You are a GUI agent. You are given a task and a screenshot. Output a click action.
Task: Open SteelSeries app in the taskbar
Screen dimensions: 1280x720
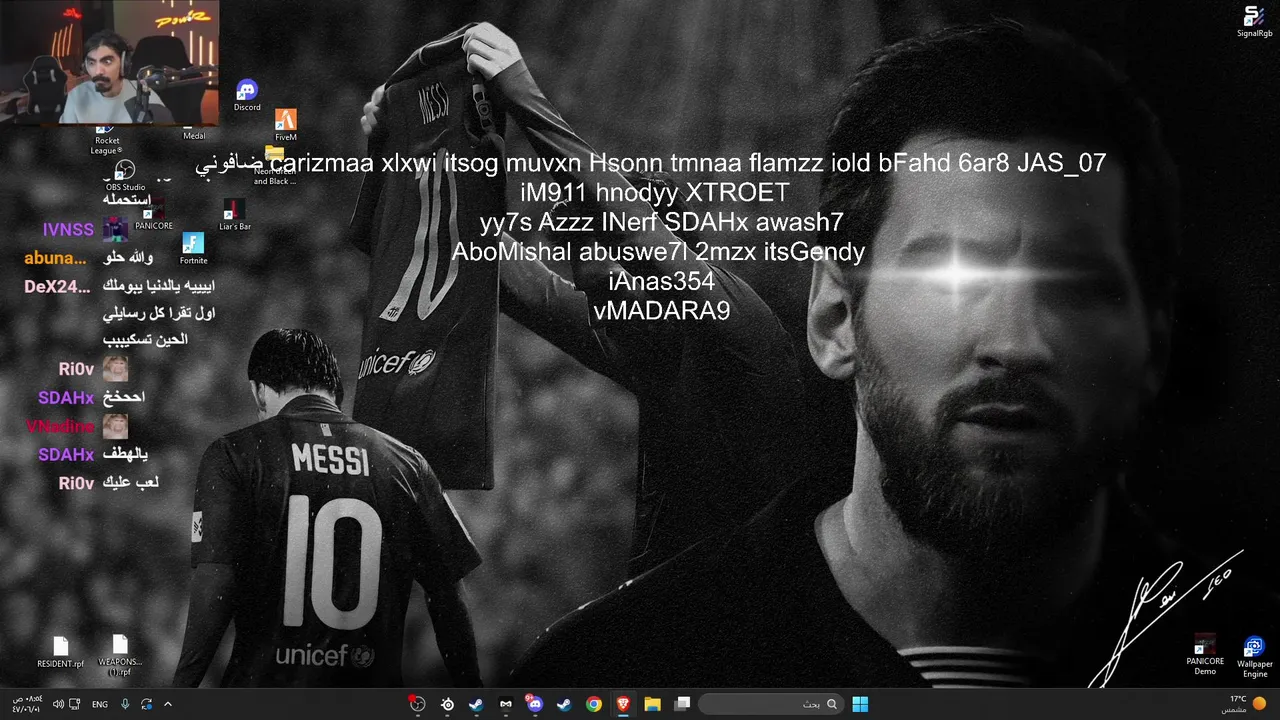[447, 704]
